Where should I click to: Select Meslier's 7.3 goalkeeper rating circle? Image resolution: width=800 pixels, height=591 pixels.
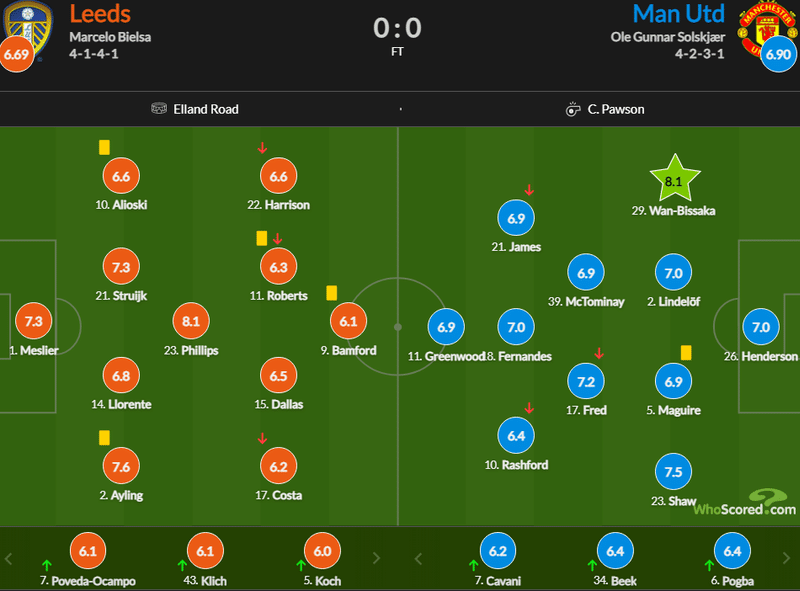click(34, 322)
